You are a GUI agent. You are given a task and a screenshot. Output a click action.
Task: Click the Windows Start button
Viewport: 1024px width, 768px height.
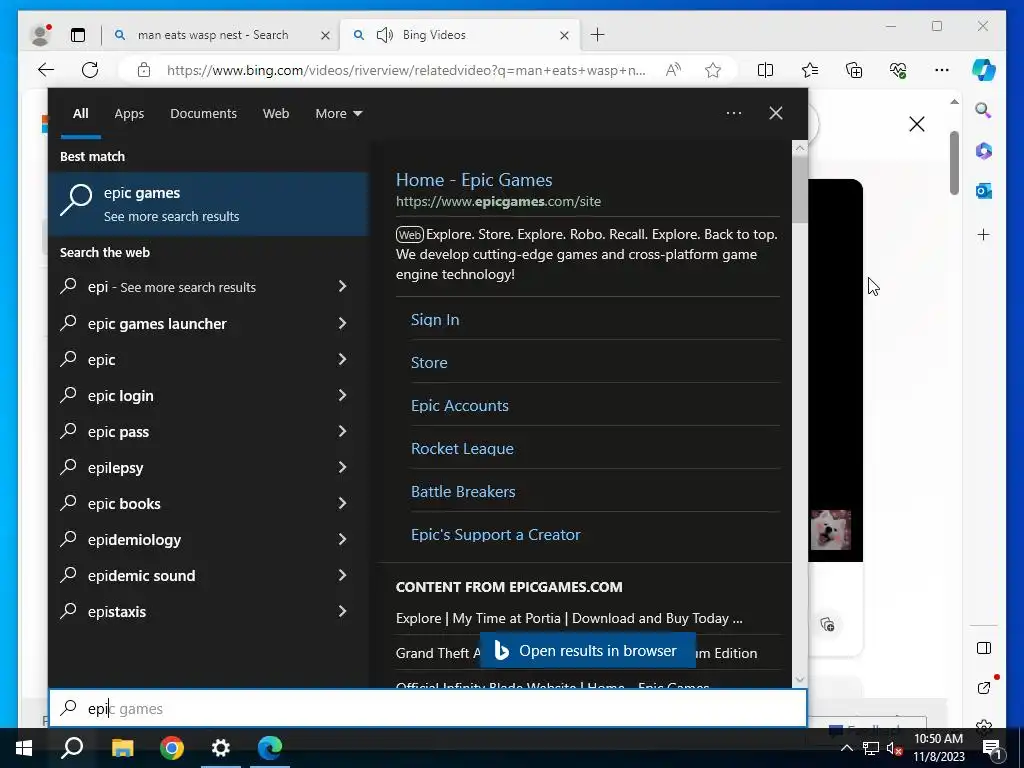coord(24,748)
